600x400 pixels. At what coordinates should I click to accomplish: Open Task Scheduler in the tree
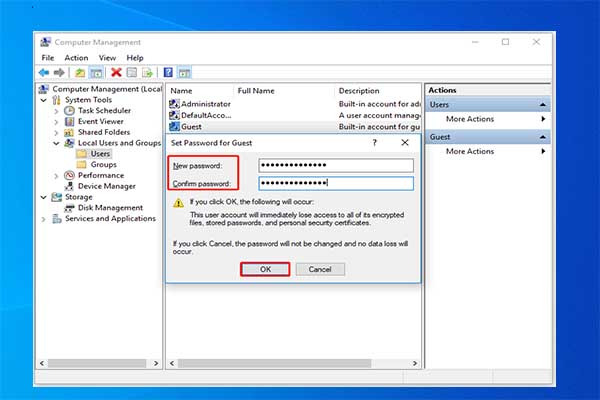pyautogui.click(x=105, y=110)
